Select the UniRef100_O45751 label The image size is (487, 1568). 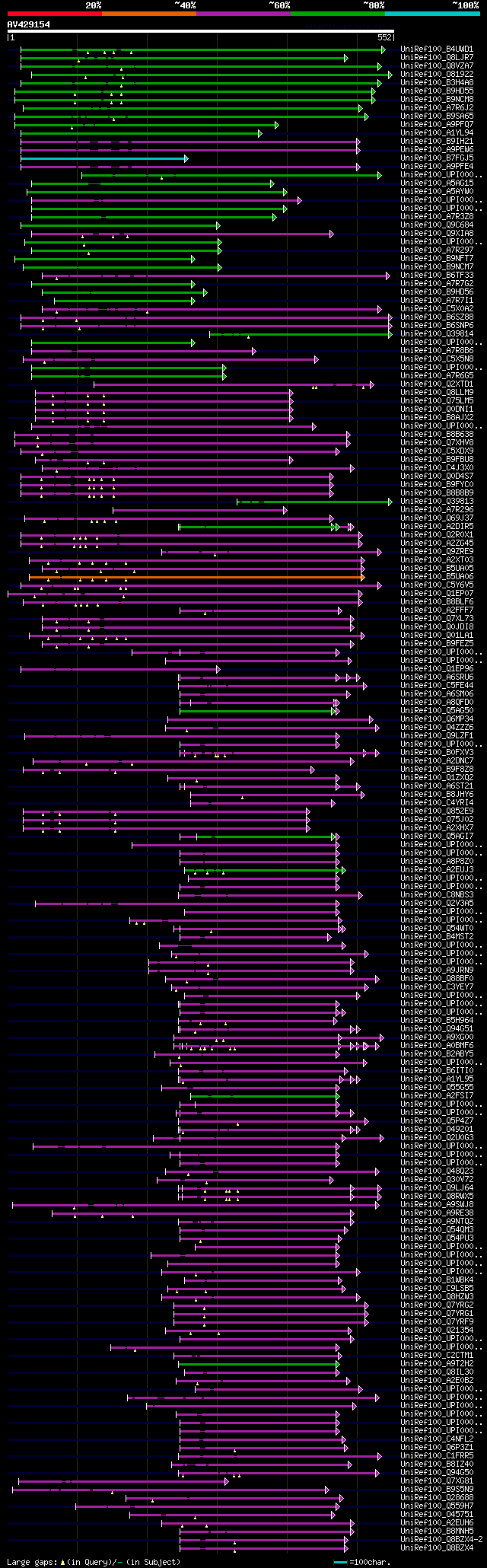coord(437,1515)
